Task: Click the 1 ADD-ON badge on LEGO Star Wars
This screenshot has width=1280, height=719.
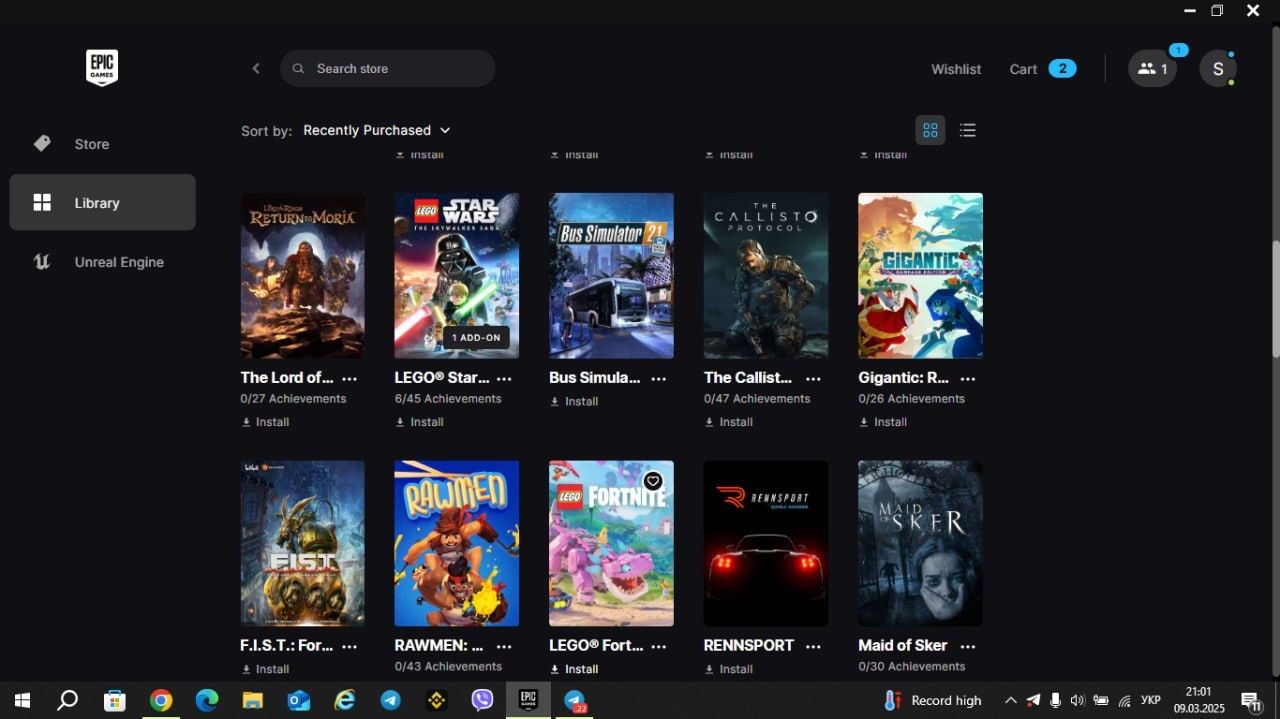Action: (476, 338)
